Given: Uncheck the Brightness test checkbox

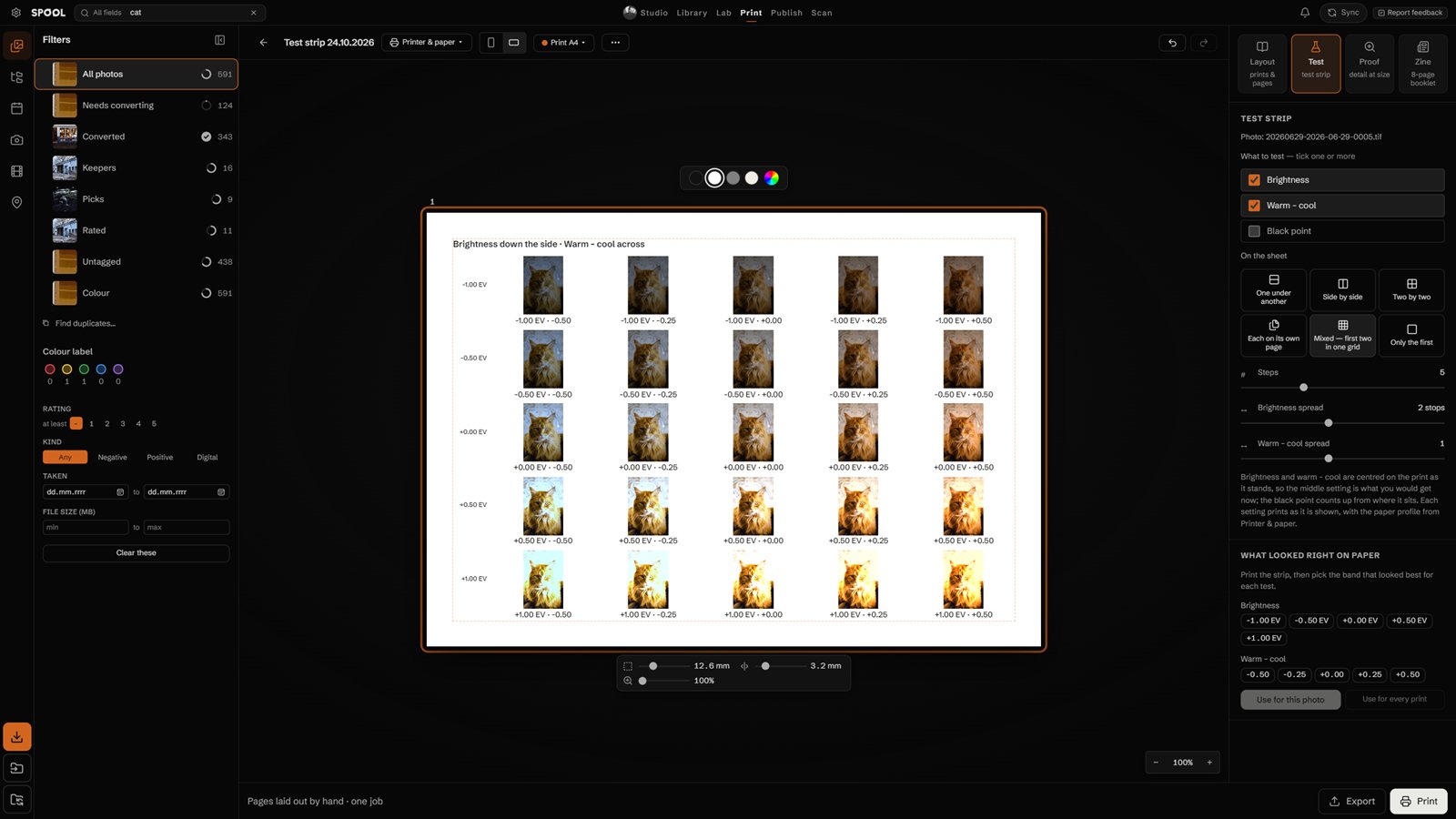Looking at the screenshot, I should pyautogui.click(x=1254, y=180).
